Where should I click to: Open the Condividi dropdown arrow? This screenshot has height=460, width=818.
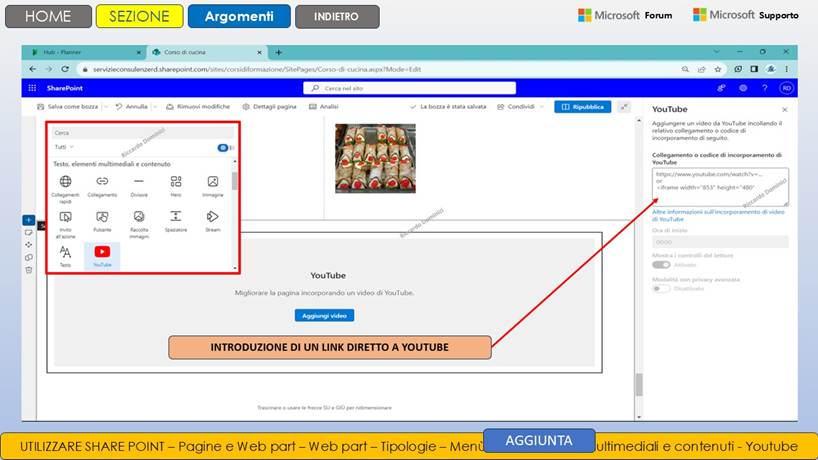point(542,106)
